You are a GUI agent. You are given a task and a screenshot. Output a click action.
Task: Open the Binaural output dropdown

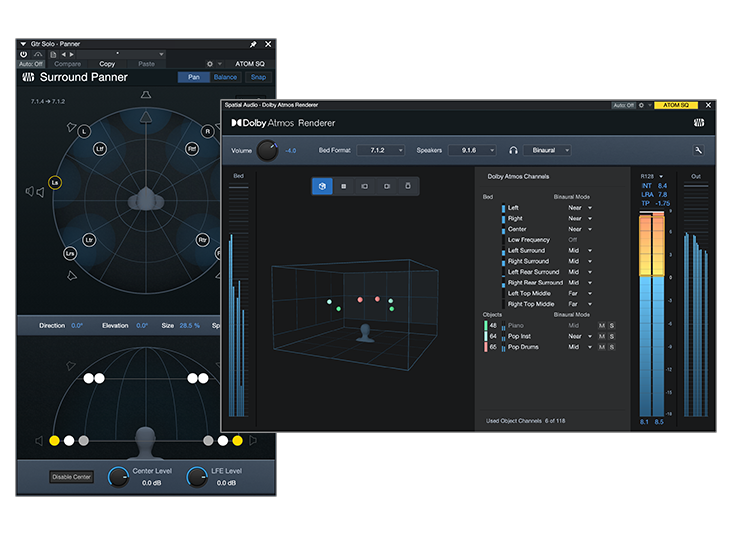coord(547,150)
